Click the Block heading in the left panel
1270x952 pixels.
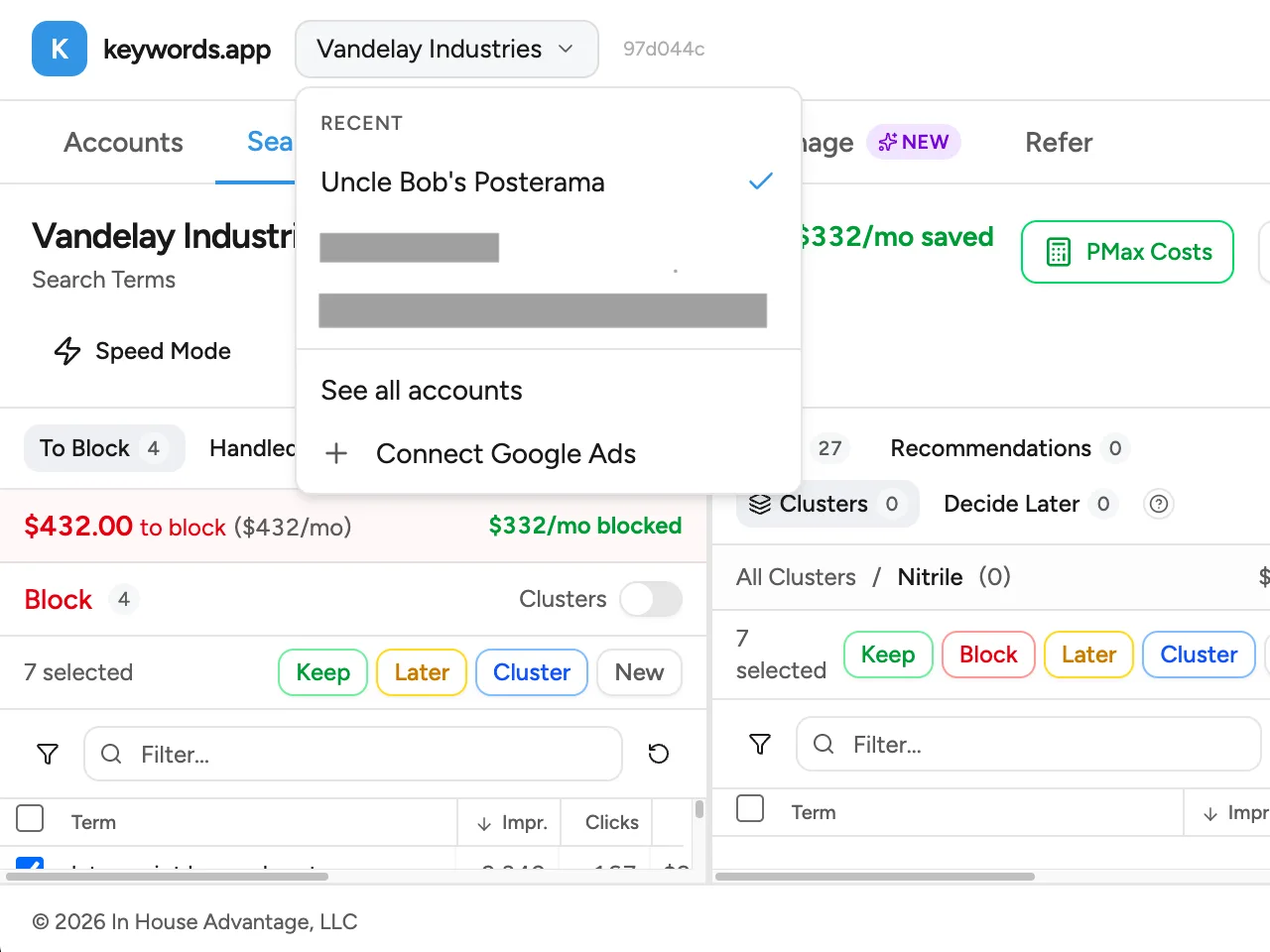(59, 600)
